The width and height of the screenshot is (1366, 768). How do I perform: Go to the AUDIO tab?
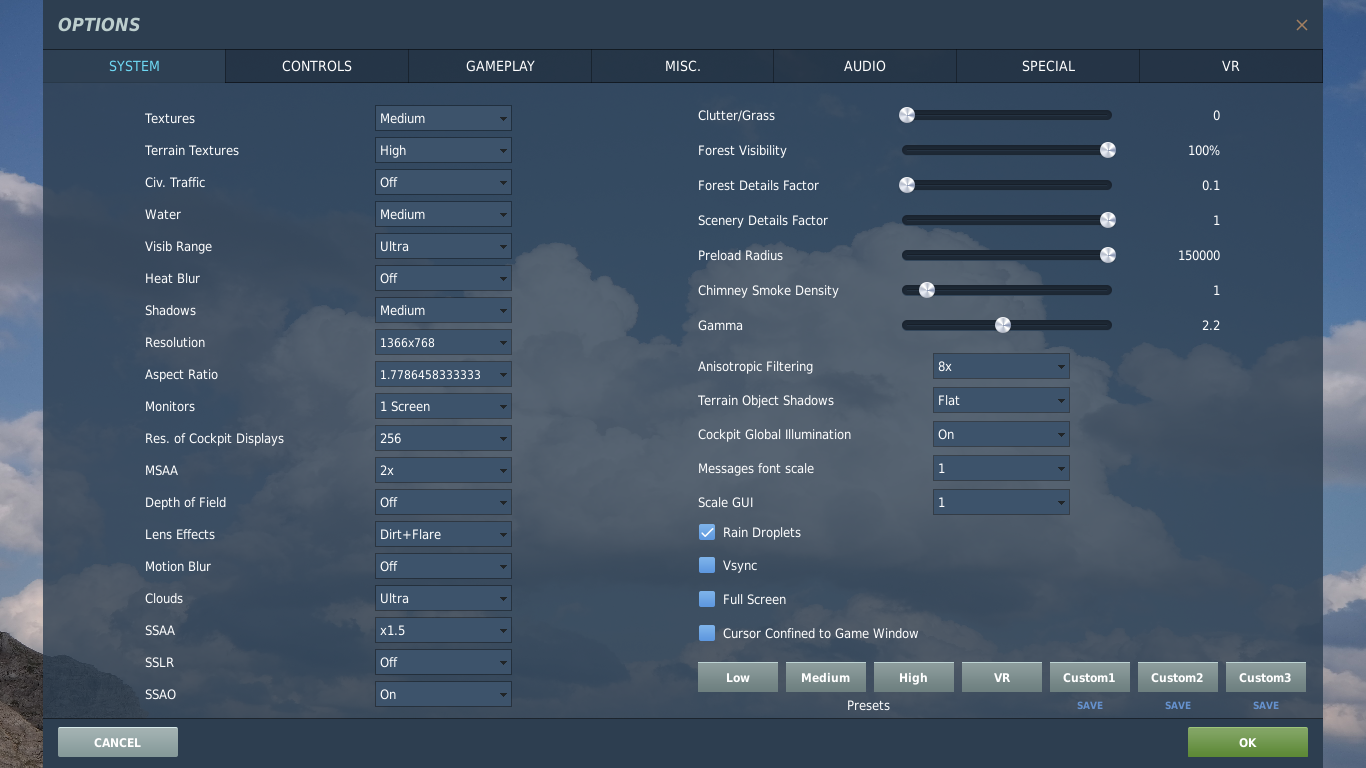click(x=865, y=66)
